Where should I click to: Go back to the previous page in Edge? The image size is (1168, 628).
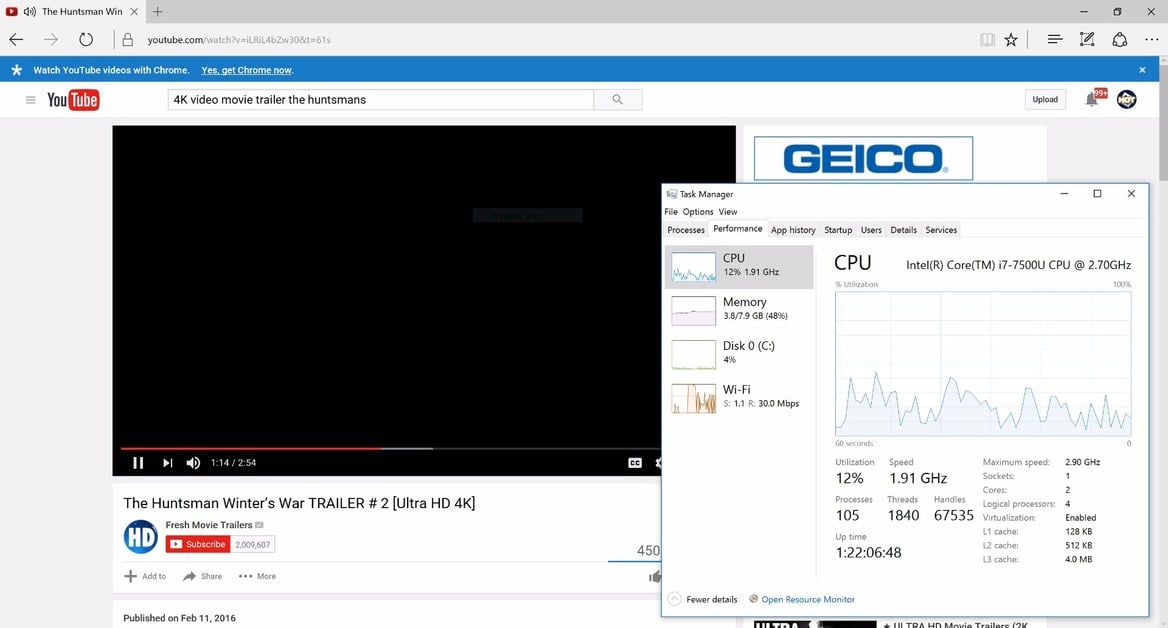coord(16,39)
